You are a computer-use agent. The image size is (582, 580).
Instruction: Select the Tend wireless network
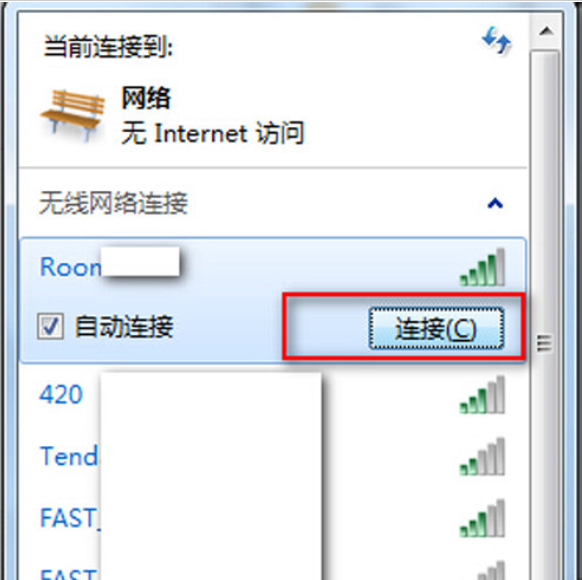coord(273,456)
